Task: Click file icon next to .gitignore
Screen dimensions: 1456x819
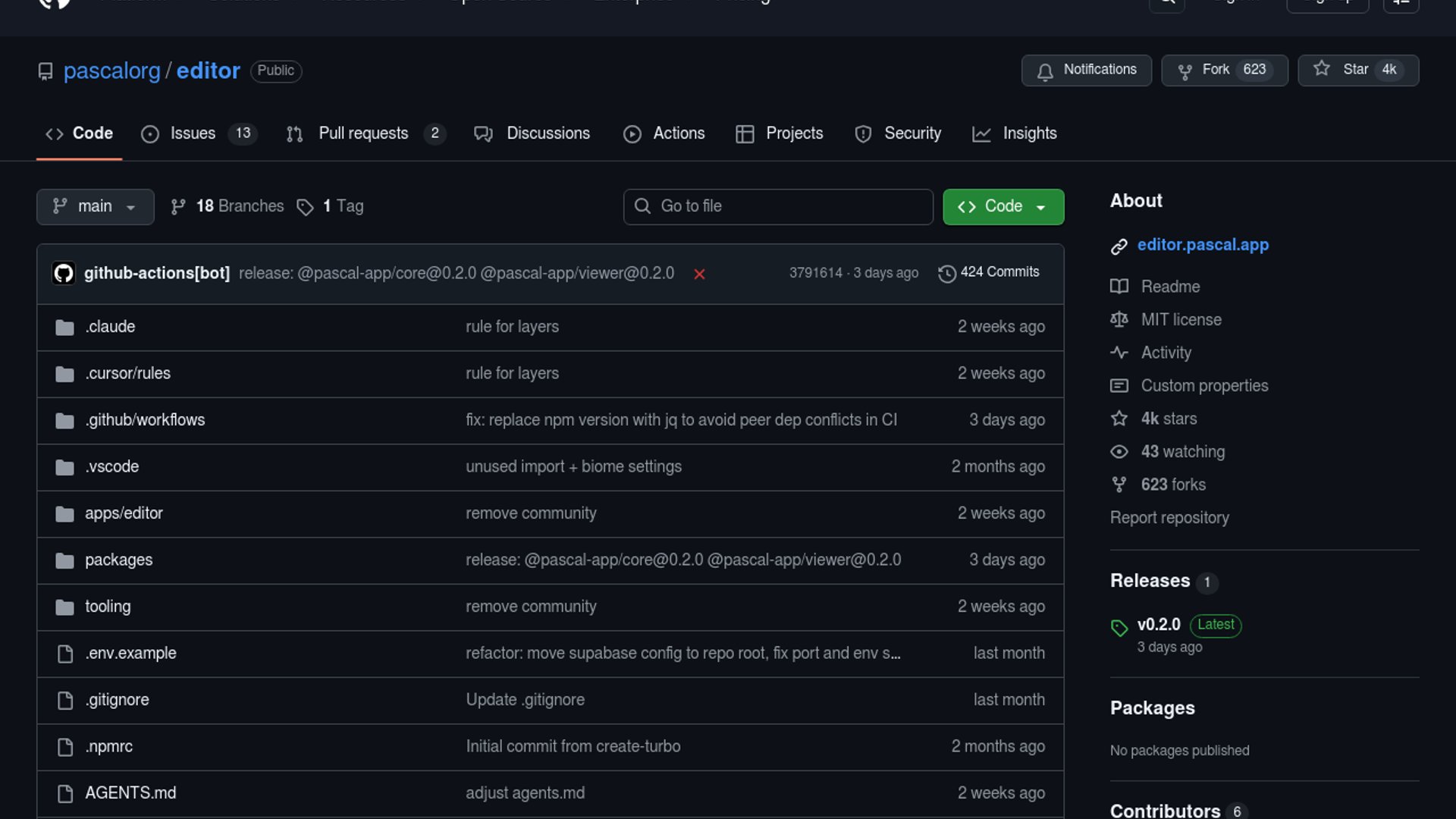Action: (65, 701)
